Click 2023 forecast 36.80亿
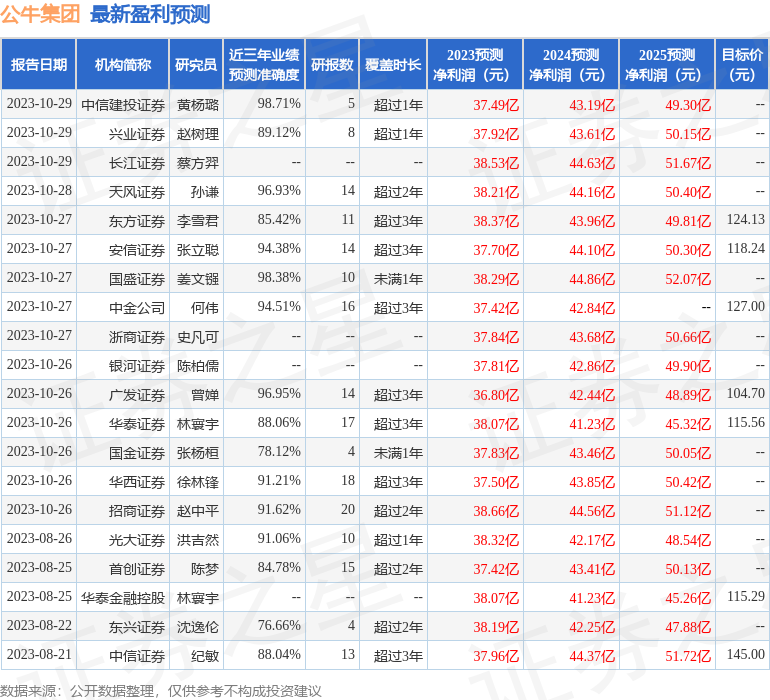Image resolution: width=770 pixels, height=700 pixels. (x=496, y=394)
